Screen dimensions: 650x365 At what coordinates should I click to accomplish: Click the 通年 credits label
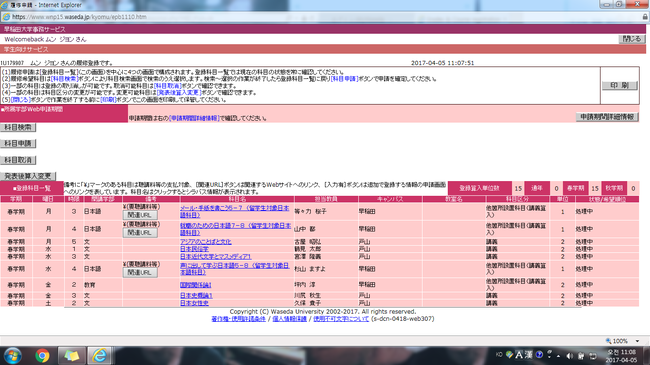pos(537,188)
